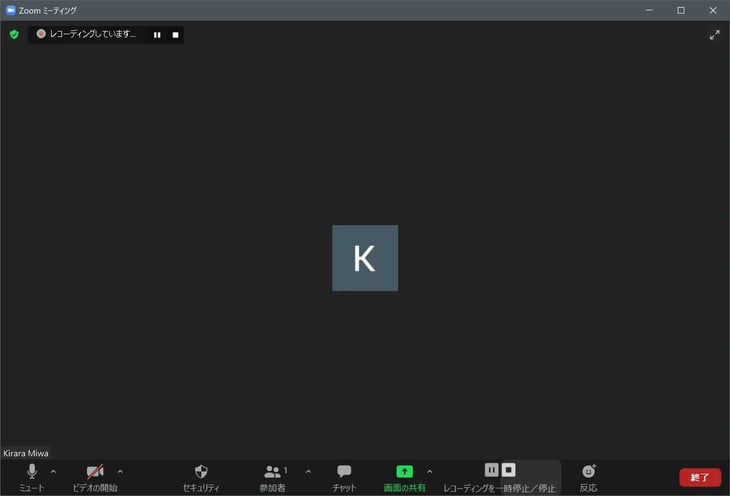Expand video options arrow next to camera

(120, 471)
